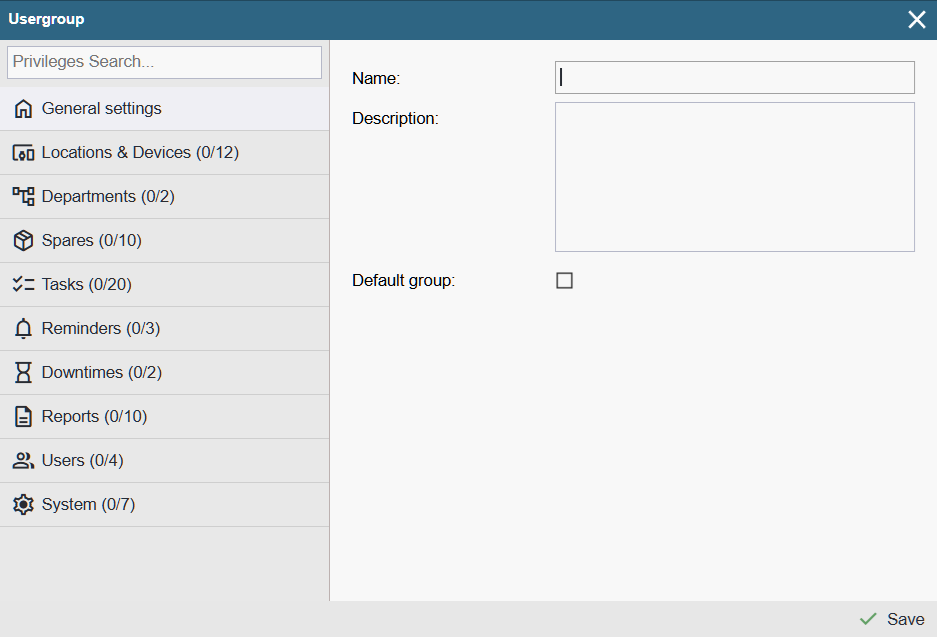Screen dimensions: 937x637
Task: Click into the Name text field
Action: (734, 78)
